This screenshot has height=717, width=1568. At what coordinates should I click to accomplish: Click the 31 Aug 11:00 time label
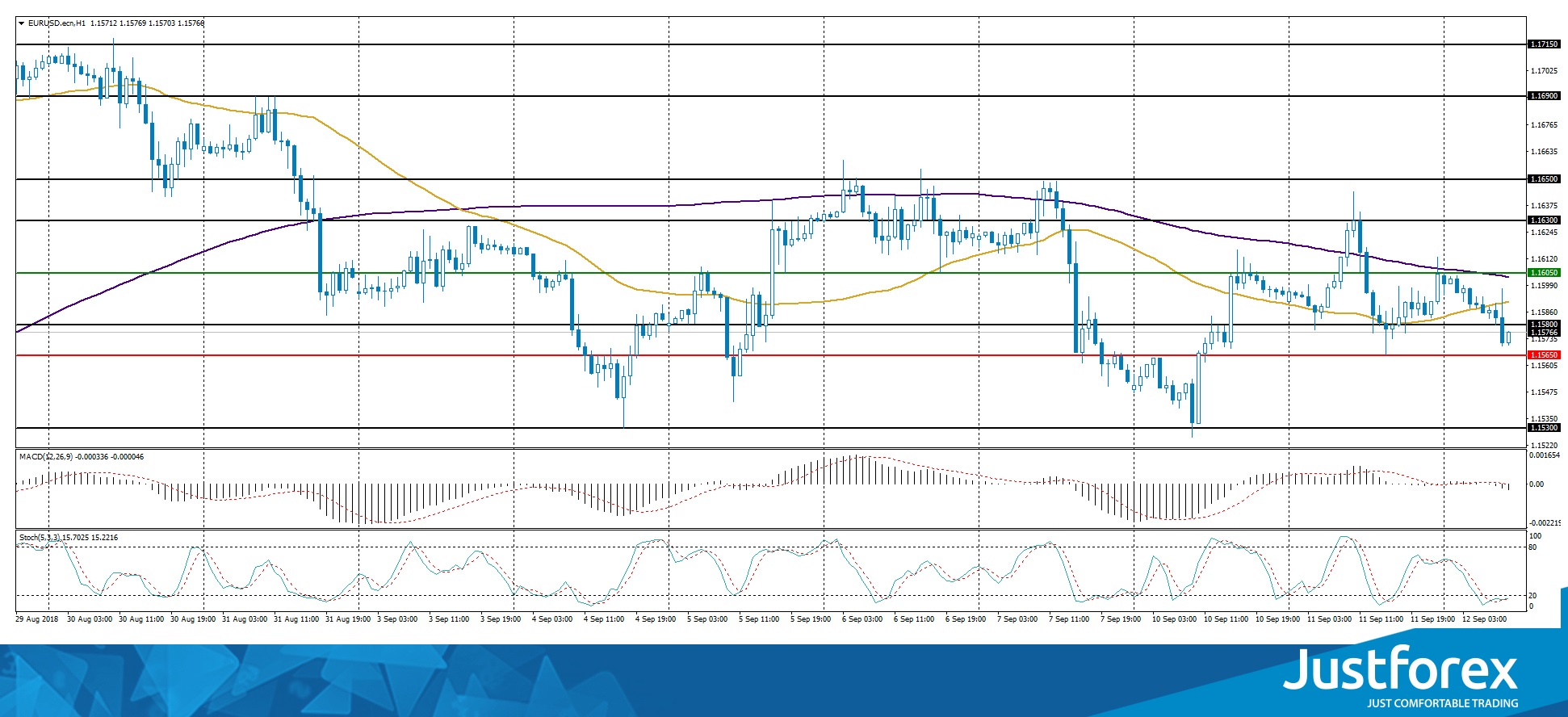point(296,619)
